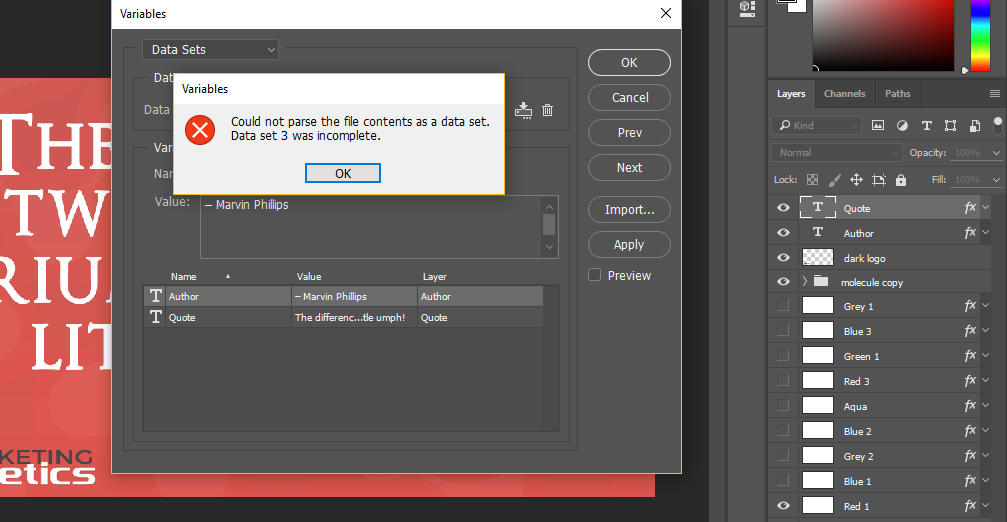
Task: Hide the molecule copy group
Action: (784, 282)
